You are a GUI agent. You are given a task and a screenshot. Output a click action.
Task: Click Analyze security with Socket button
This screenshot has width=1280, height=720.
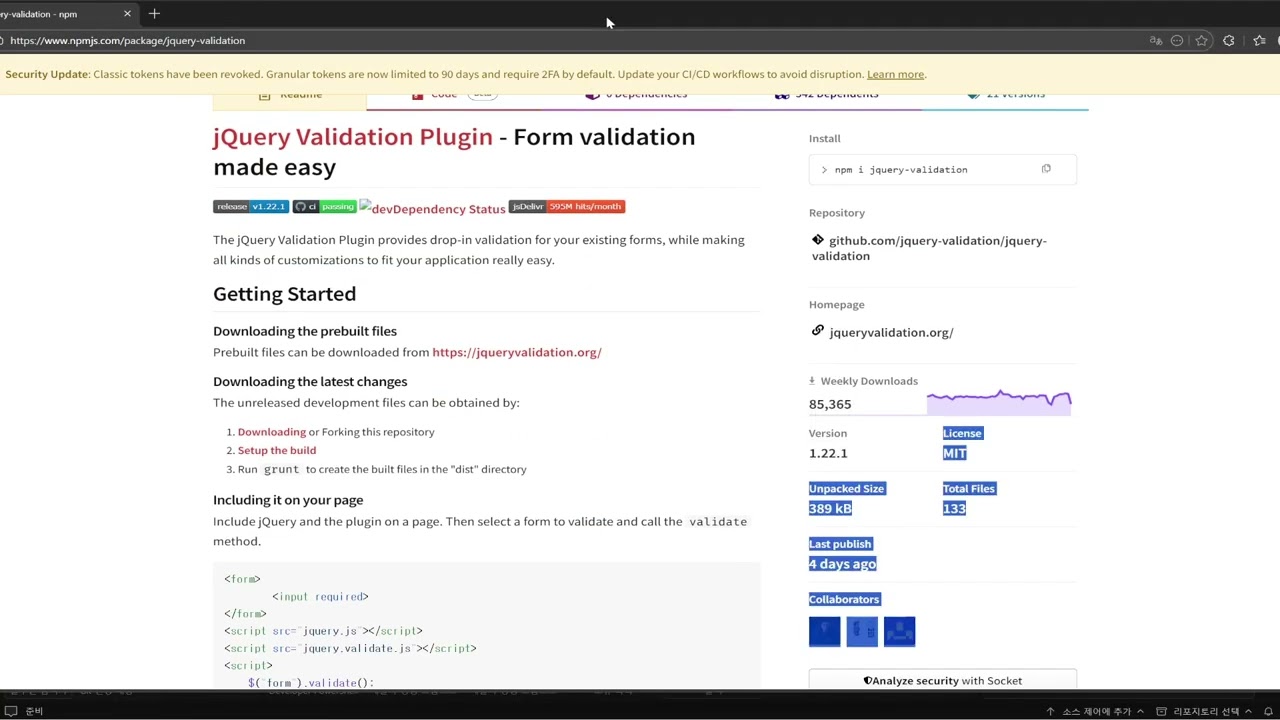pyautogui.click(x=942, y=681)
